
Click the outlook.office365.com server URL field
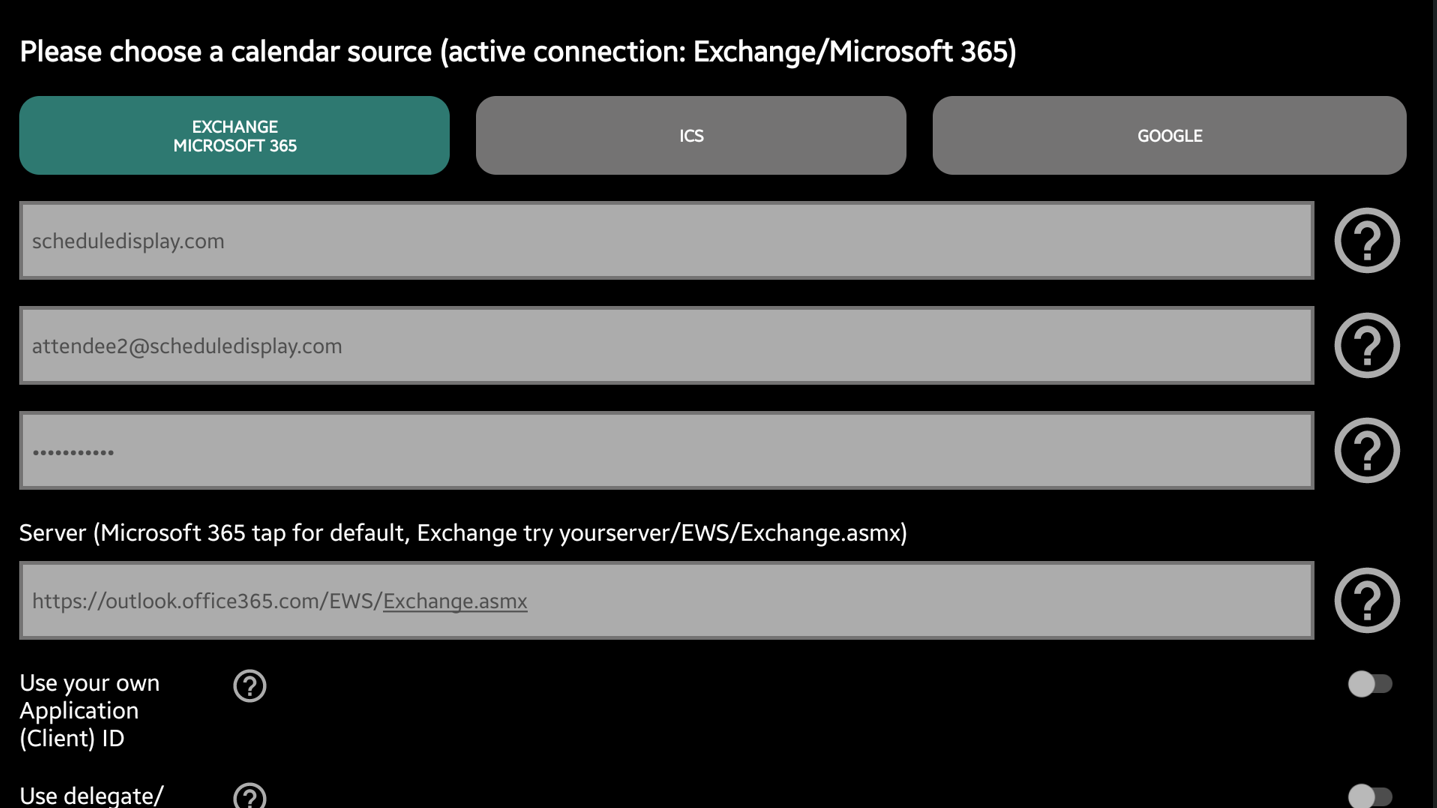(666, 601)
